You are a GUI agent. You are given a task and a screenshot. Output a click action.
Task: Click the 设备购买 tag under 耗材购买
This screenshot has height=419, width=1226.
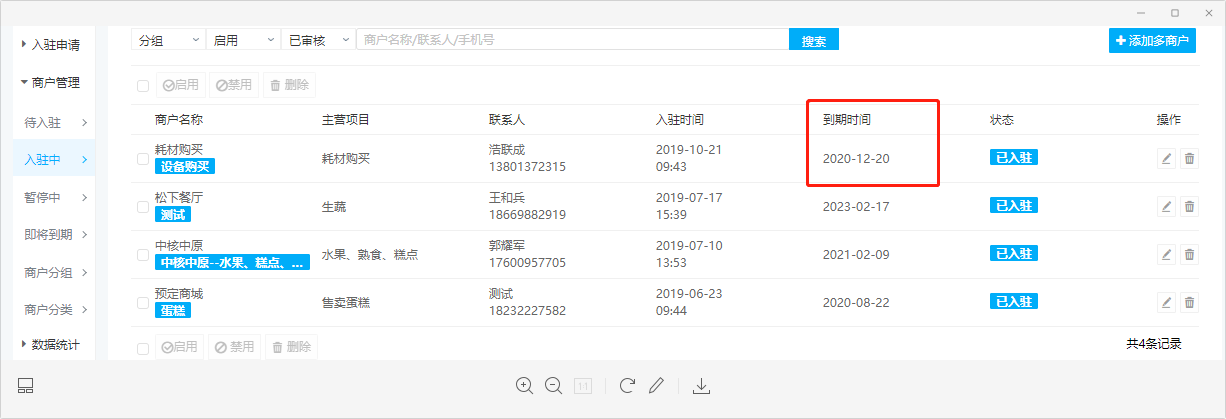[186, 167]
